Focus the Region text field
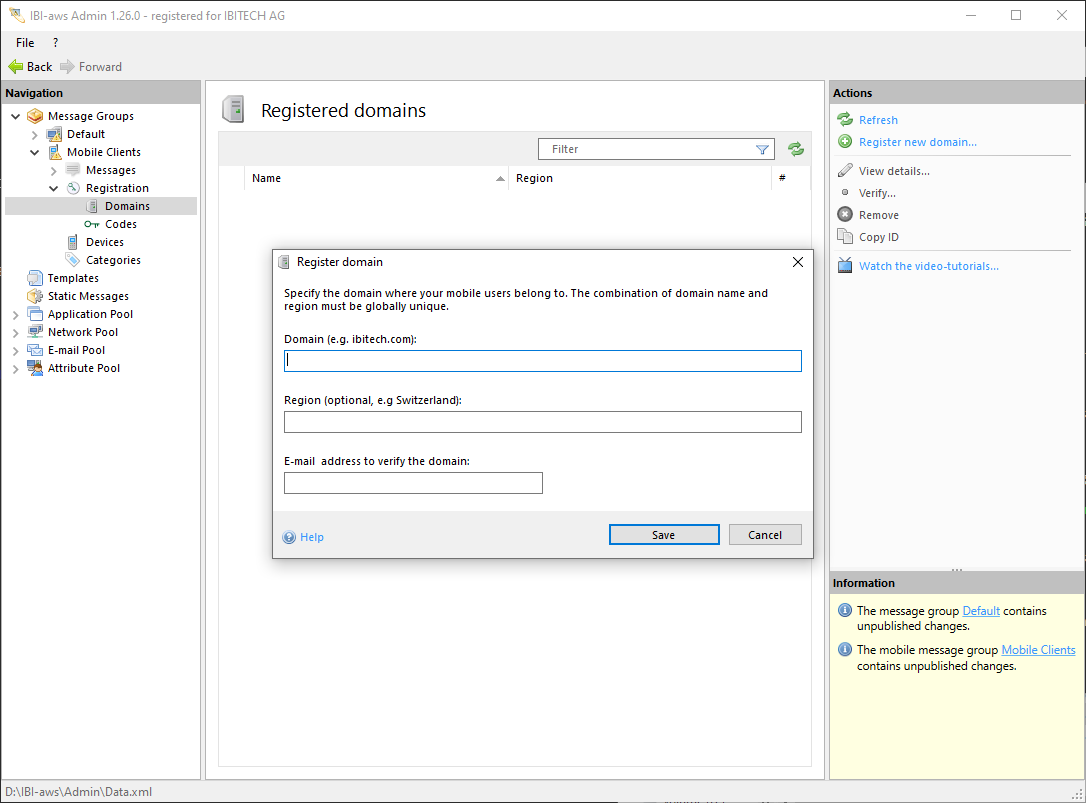Viewport: 1086px width, 803px height. pyautogui.click(x=542, y=422)
